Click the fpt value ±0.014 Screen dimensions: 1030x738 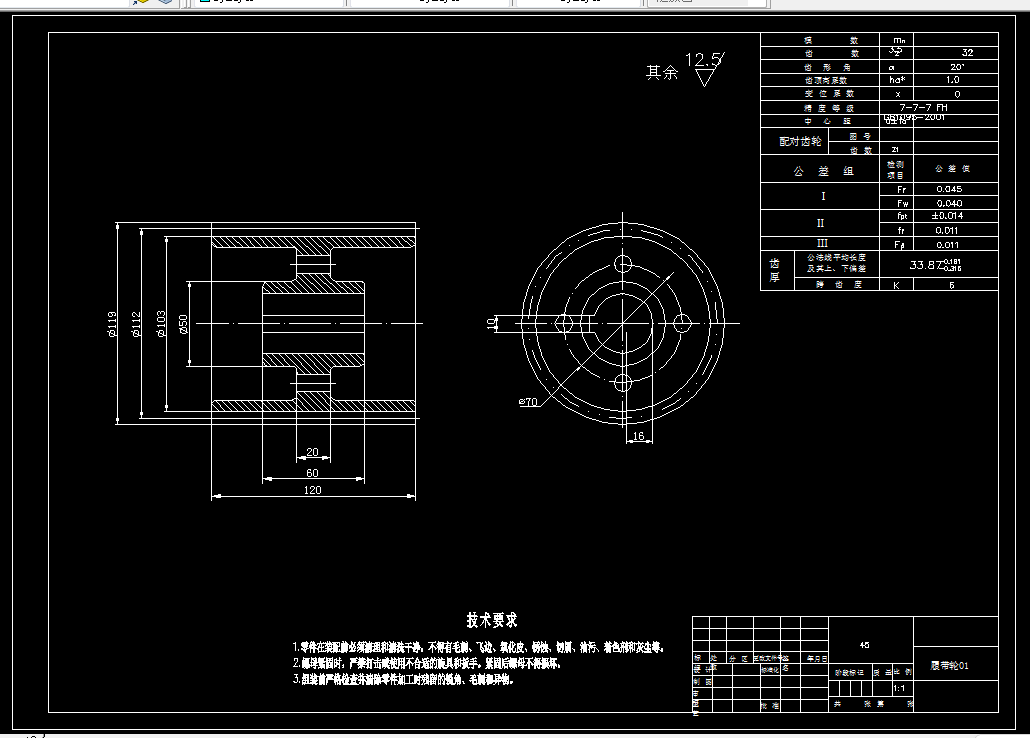point(947,216)
